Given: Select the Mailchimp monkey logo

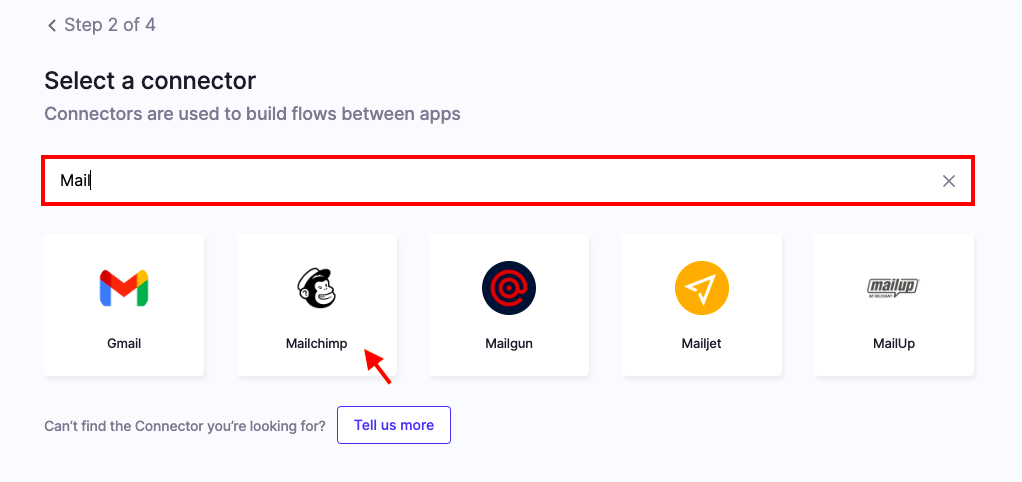Looking at the screenshot, I should pos(317,288).
